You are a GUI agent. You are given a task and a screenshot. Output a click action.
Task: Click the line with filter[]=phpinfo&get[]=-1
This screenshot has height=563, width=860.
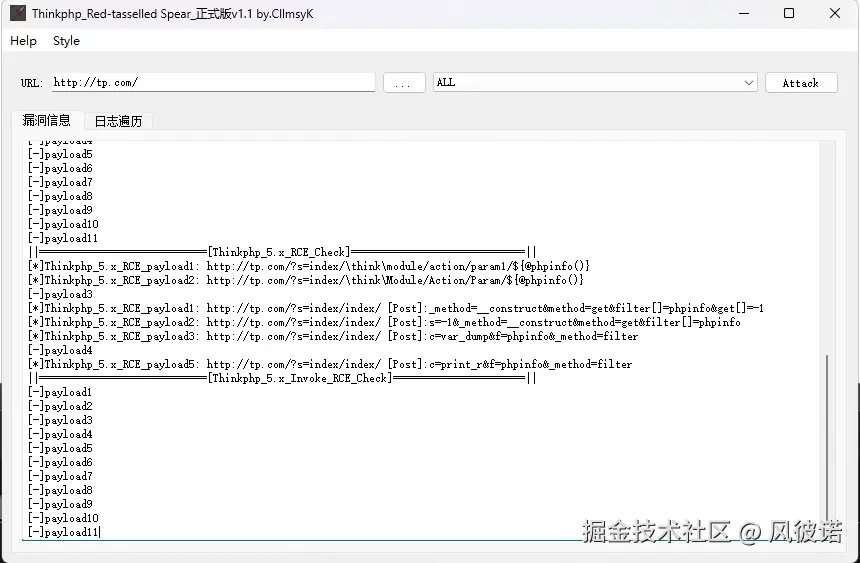click(x=395, y=308)
